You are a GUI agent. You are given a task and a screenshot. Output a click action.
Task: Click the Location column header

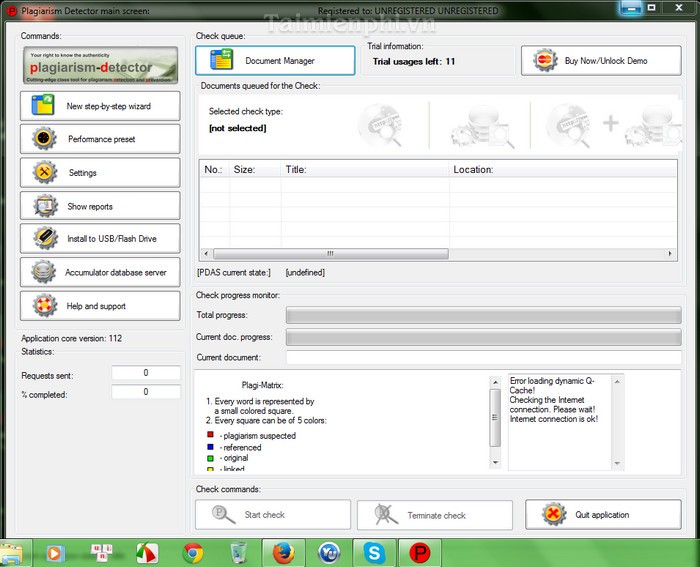point(565,170)
